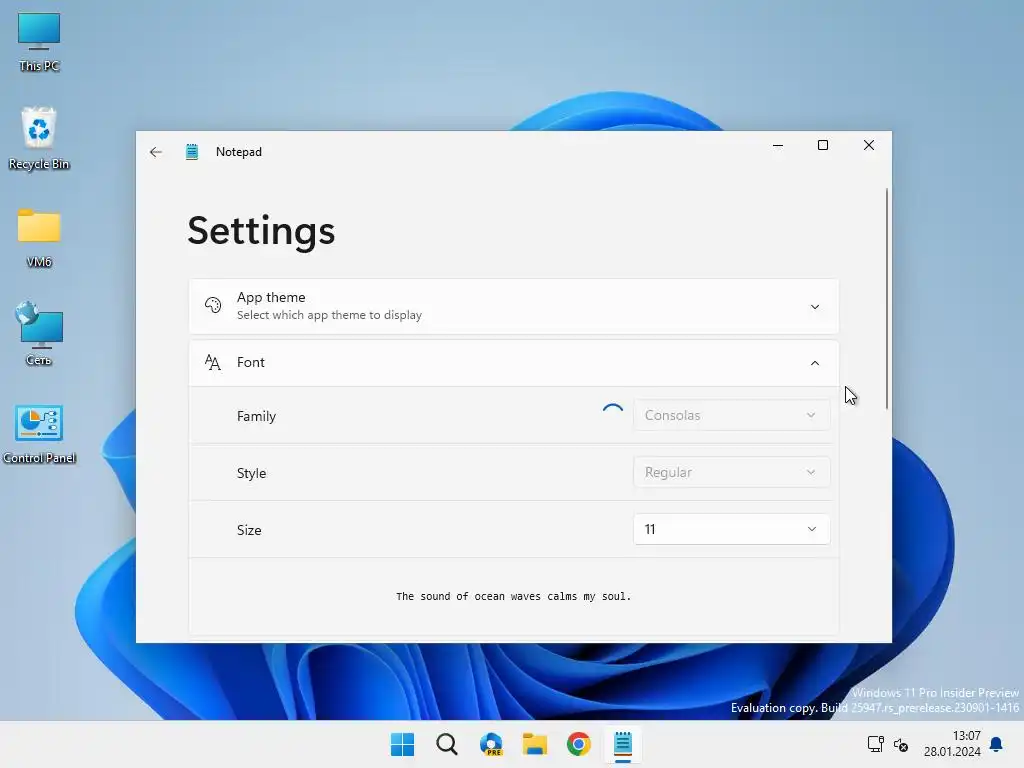Open taskbar Search
Image resolution: width=1024 pixels, height=768 pixels.
(447, 744)
